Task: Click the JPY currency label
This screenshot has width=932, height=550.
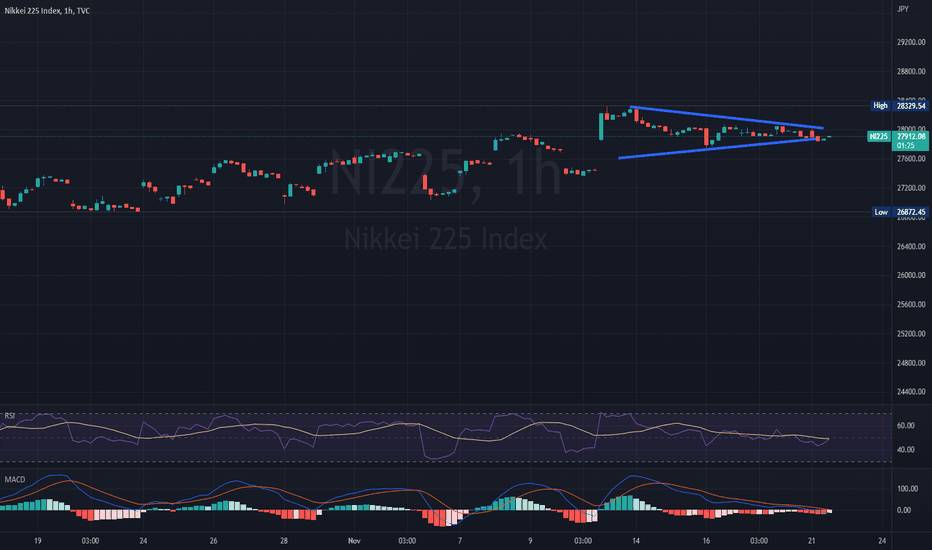Action: coord(903,9)
